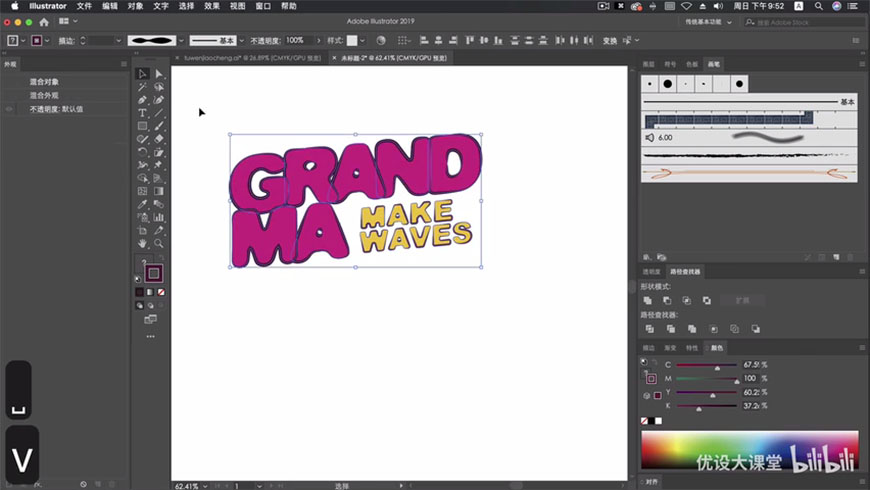This screenshot has width=870, height=490.
Task: Open the opacity 100% dropdown
Action: [x=319, y=41]
